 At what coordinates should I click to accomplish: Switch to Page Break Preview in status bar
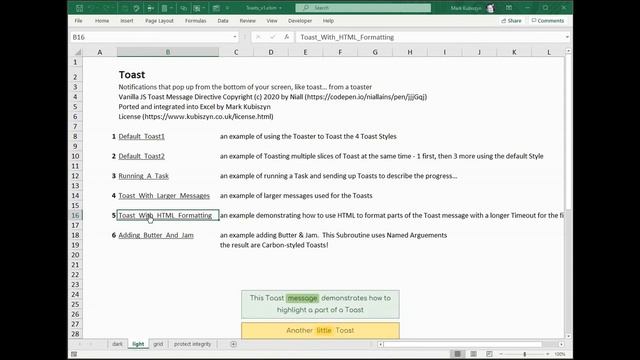[x=489, y=354]
